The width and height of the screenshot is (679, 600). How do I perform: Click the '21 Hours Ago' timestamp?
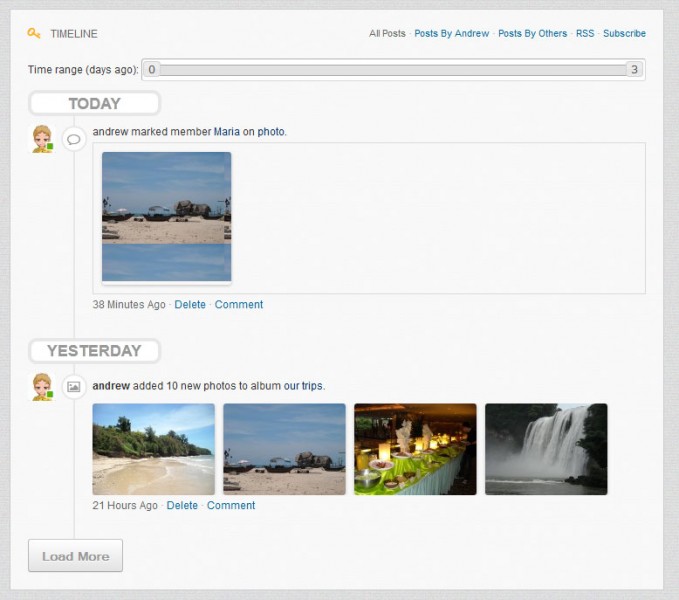coord(125,505)
